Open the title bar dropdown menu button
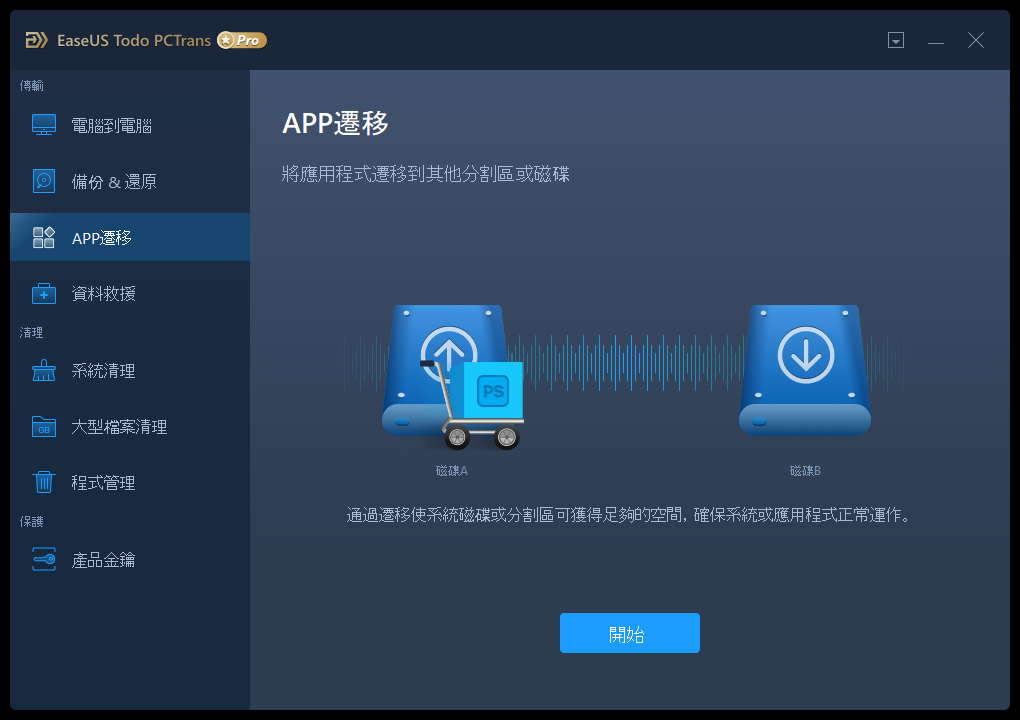1020x720 pixels. [x=896, y=40]
